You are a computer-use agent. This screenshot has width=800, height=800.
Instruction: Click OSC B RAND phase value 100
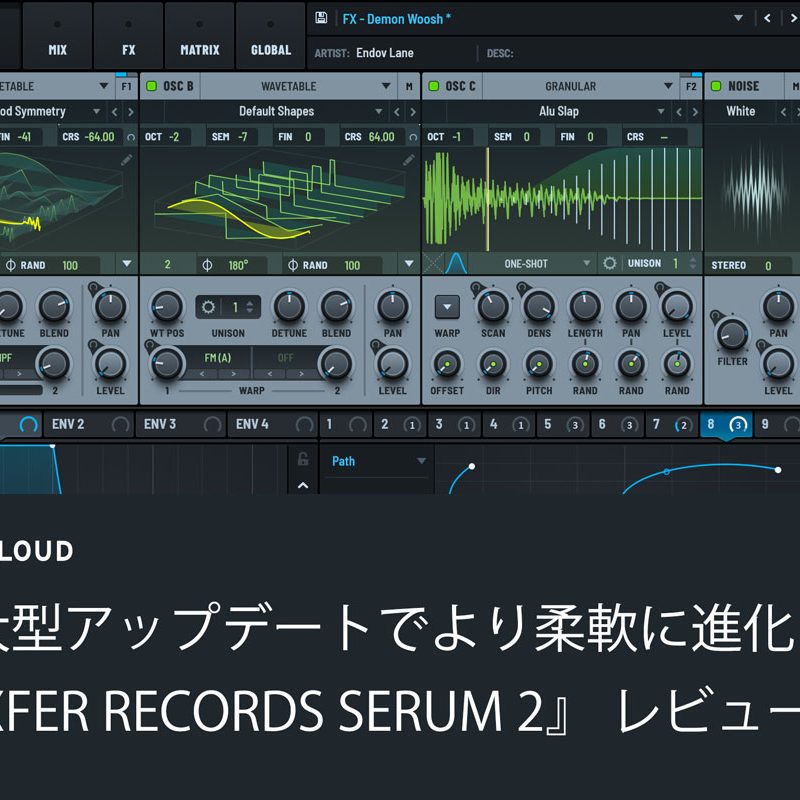(352, 265)
